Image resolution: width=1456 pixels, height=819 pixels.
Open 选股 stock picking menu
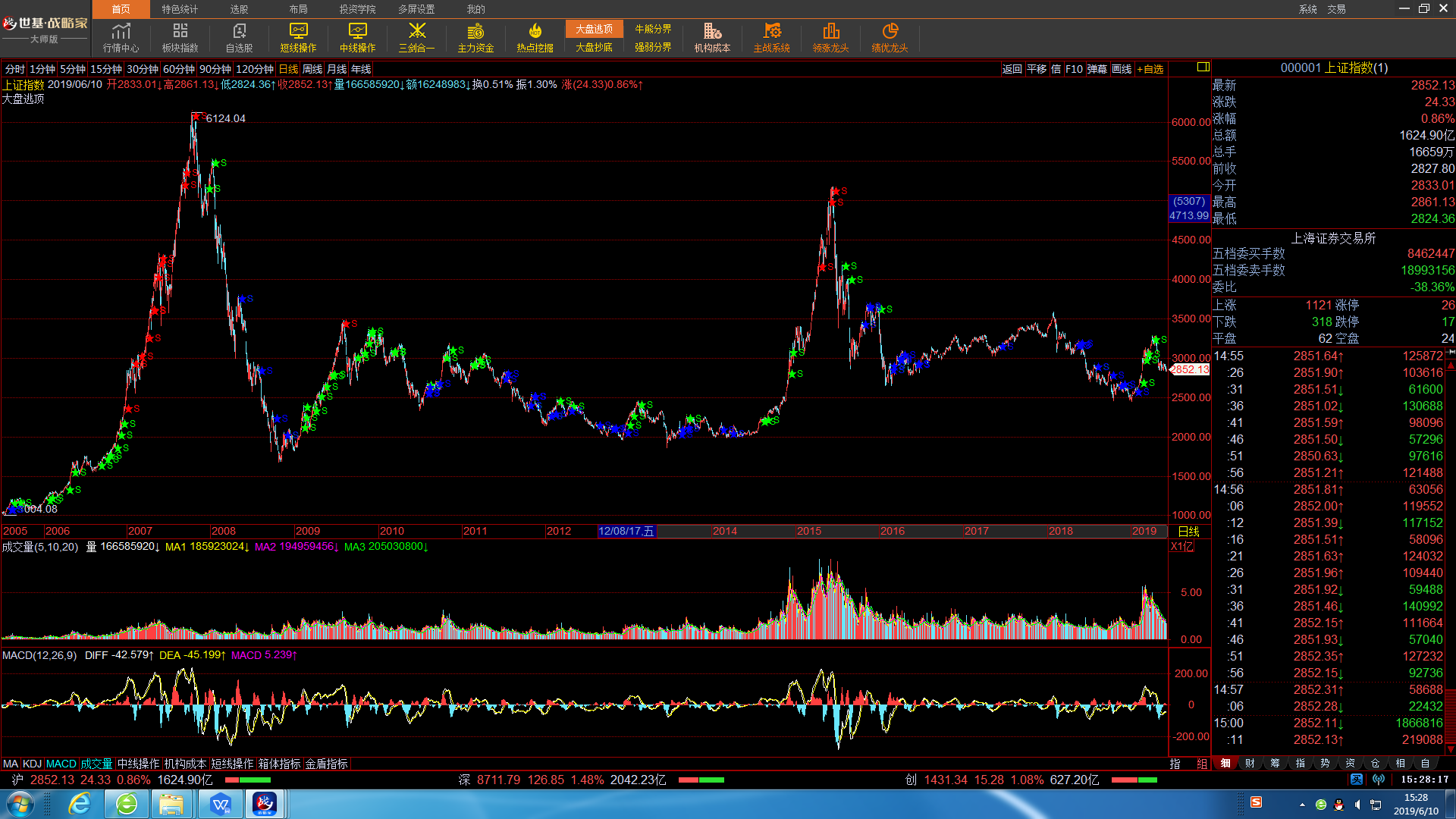tap(239, 9)
